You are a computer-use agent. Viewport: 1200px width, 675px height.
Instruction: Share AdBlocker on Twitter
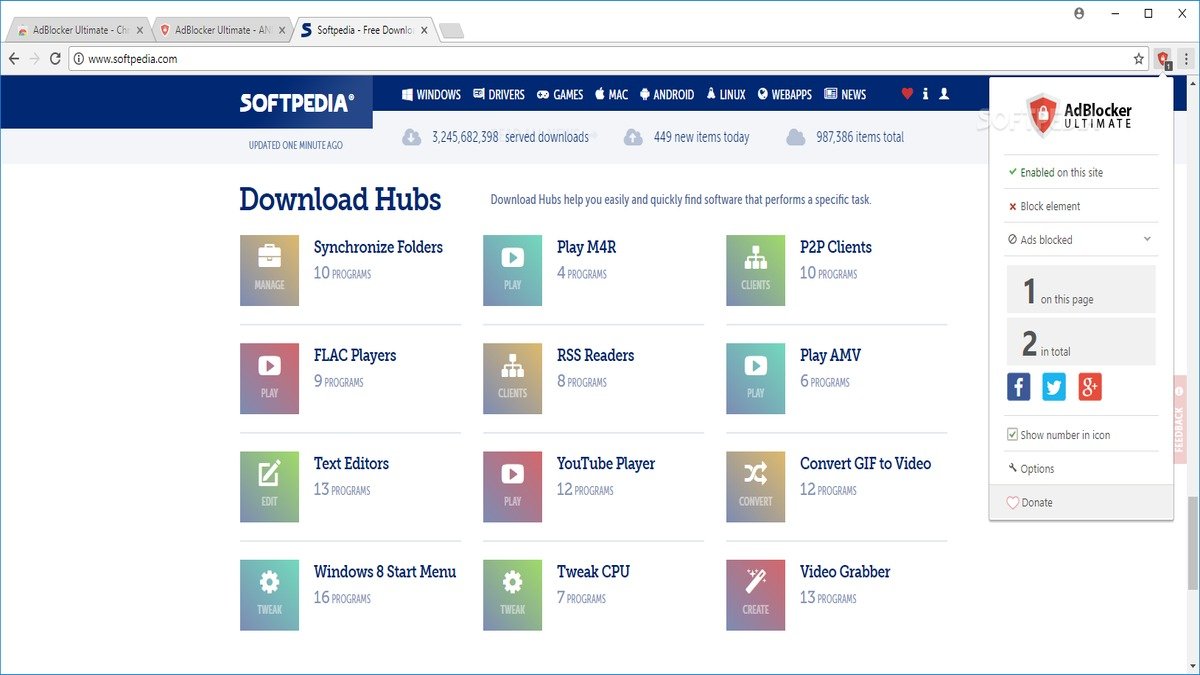click(1054, 387)
